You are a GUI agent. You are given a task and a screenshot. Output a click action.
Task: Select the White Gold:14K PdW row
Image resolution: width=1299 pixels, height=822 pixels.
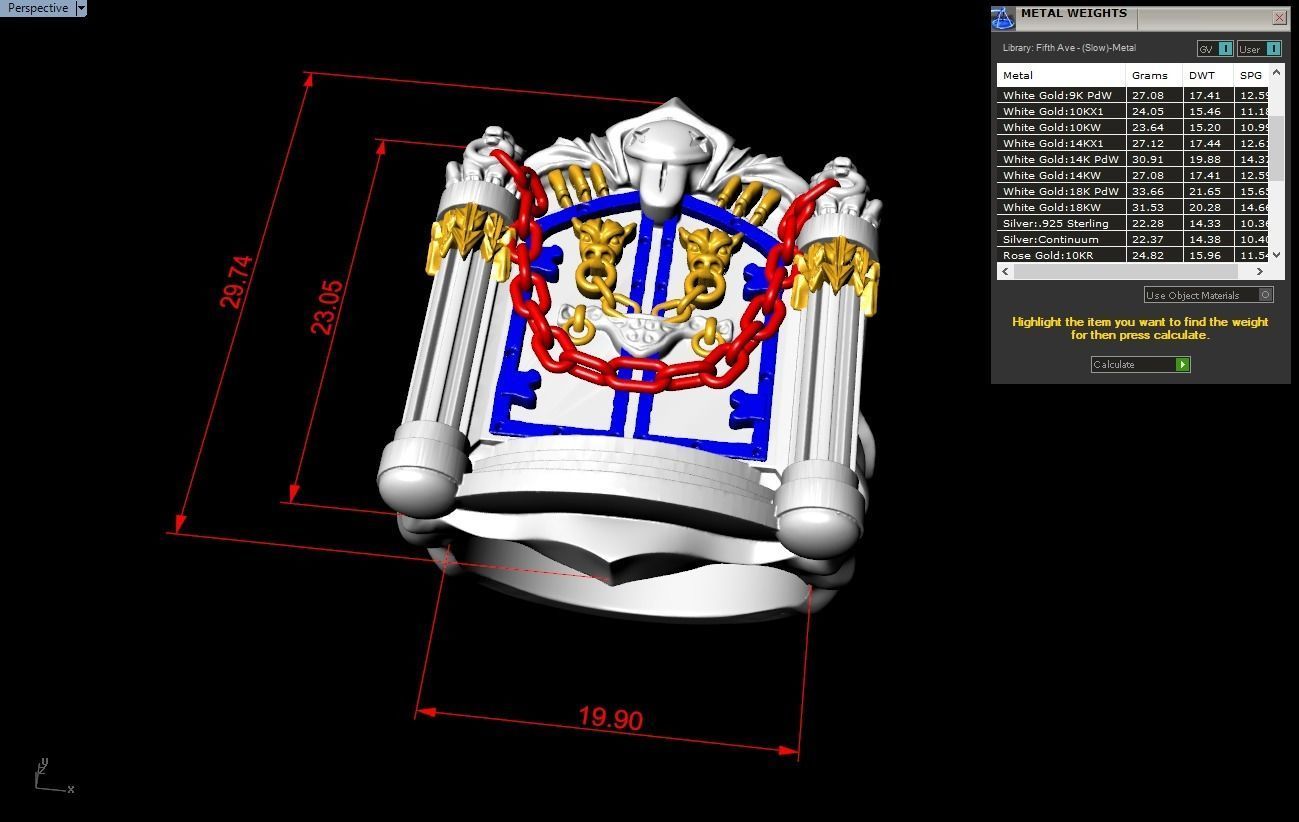[1133, 159]
